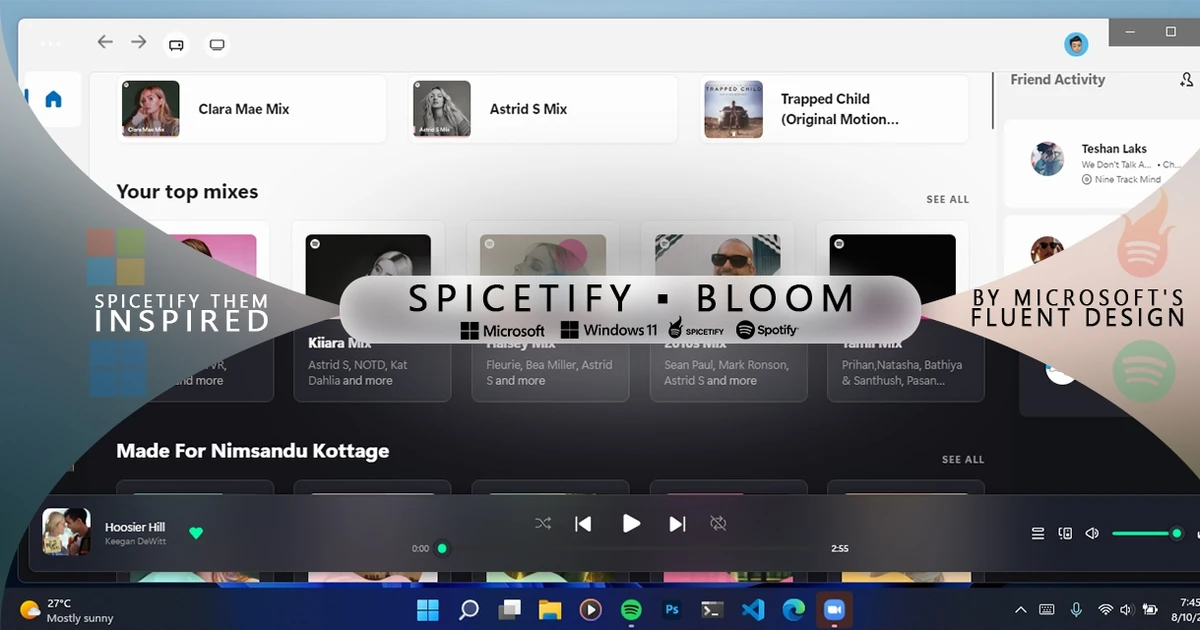Open the profile avatar menu
This screenshot has width=1200, height=630.
pos(1075,43)
